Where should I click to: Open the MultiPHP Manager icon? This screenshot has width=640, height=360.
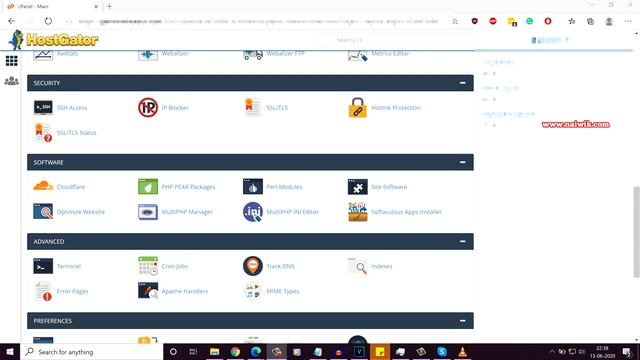coord(148,212)
